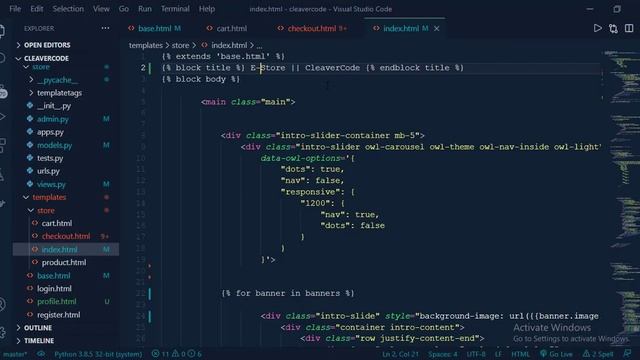
Task: Click the templates breadcrumb segment
Action: [145, 45]
